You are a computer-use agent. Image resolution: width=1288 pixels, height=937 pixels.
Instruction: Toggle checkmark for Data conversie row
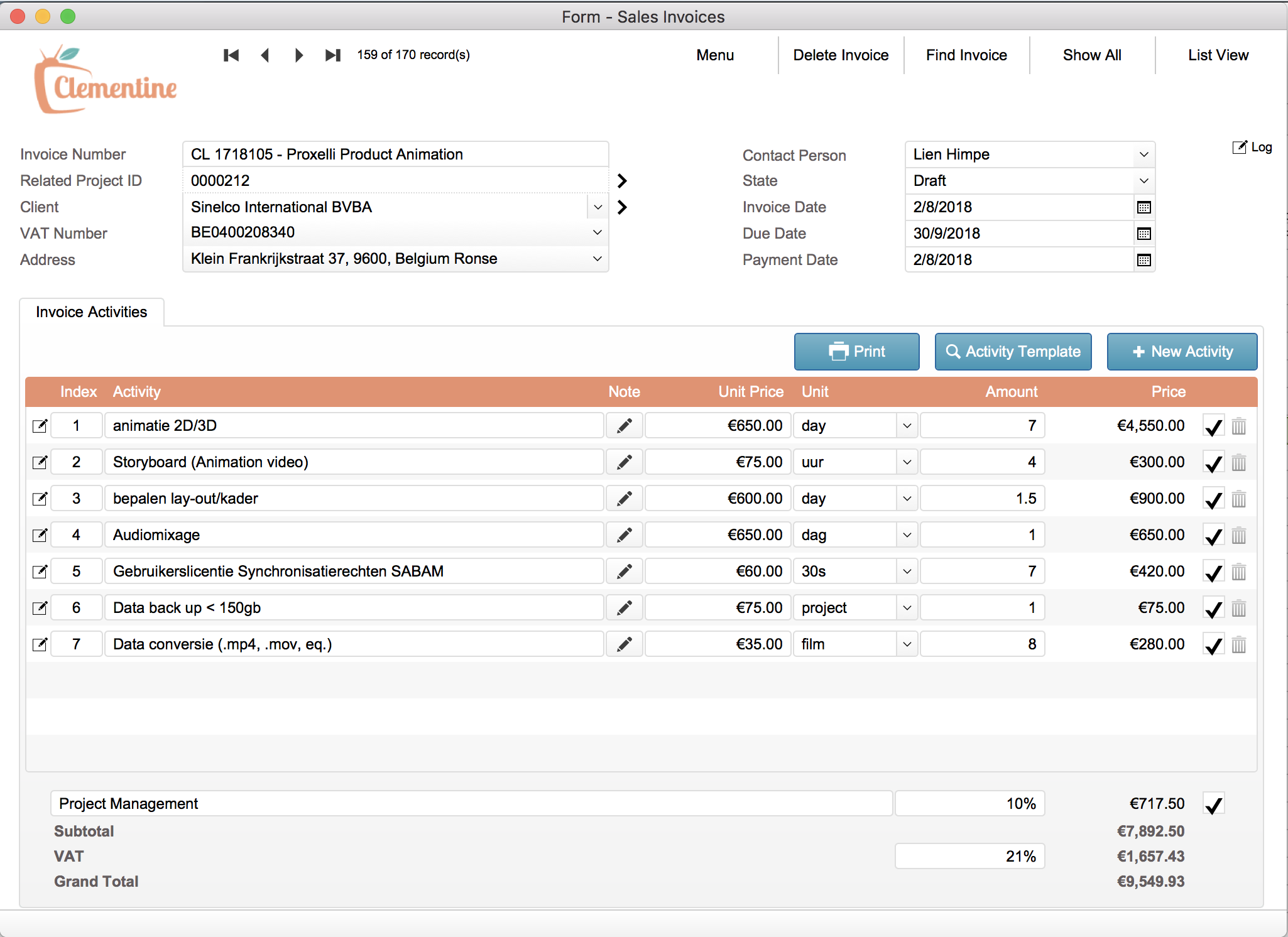point(1214,645)
